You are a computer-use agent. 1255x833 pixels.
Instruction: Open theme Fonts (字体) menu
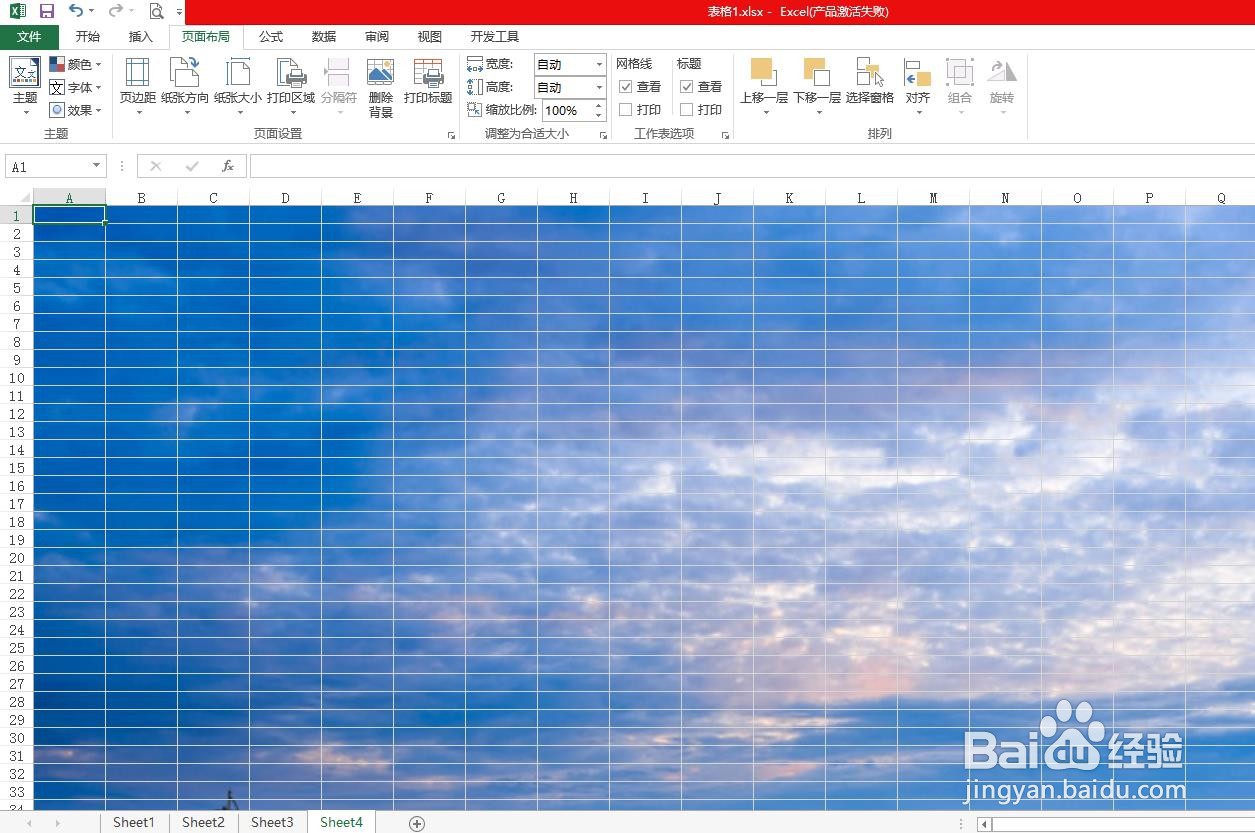coord(76,87)
